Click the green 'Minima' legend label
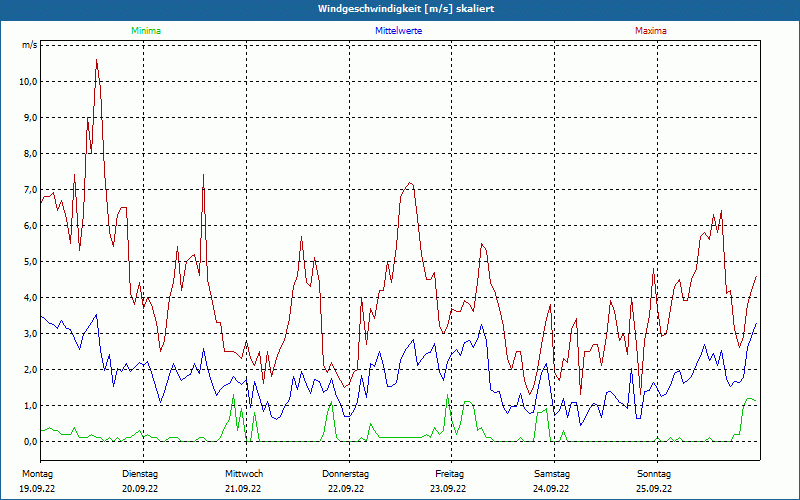Screen dimensions: 800x500 click(x=146, y=31)
